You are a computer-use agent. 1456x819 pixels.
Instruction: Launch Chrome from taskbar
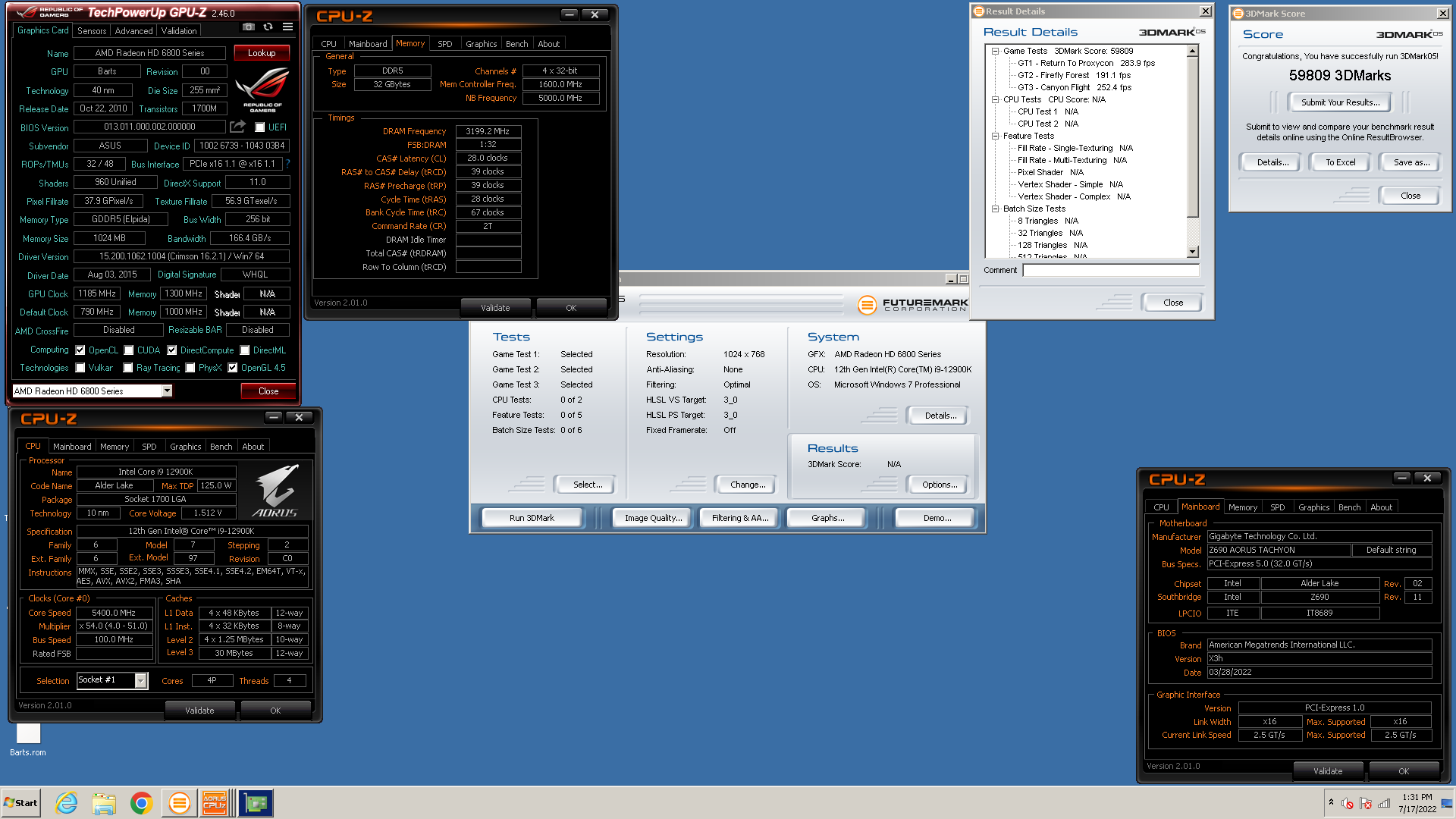click(x=141, y=803)
